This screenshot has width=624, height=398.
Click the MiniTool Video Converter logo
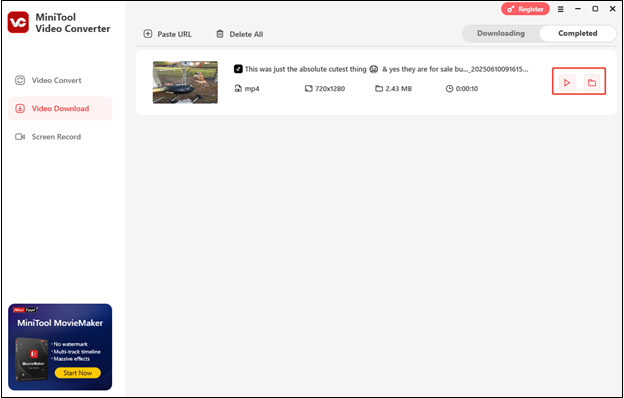pyautogui.click(x=18, y=23)
